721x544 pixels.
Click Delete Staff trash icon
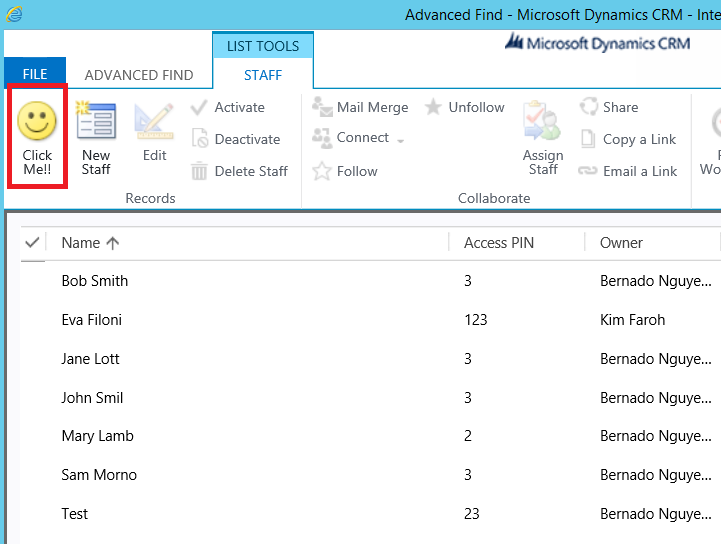pyautogui.click(x=200, y=171)
